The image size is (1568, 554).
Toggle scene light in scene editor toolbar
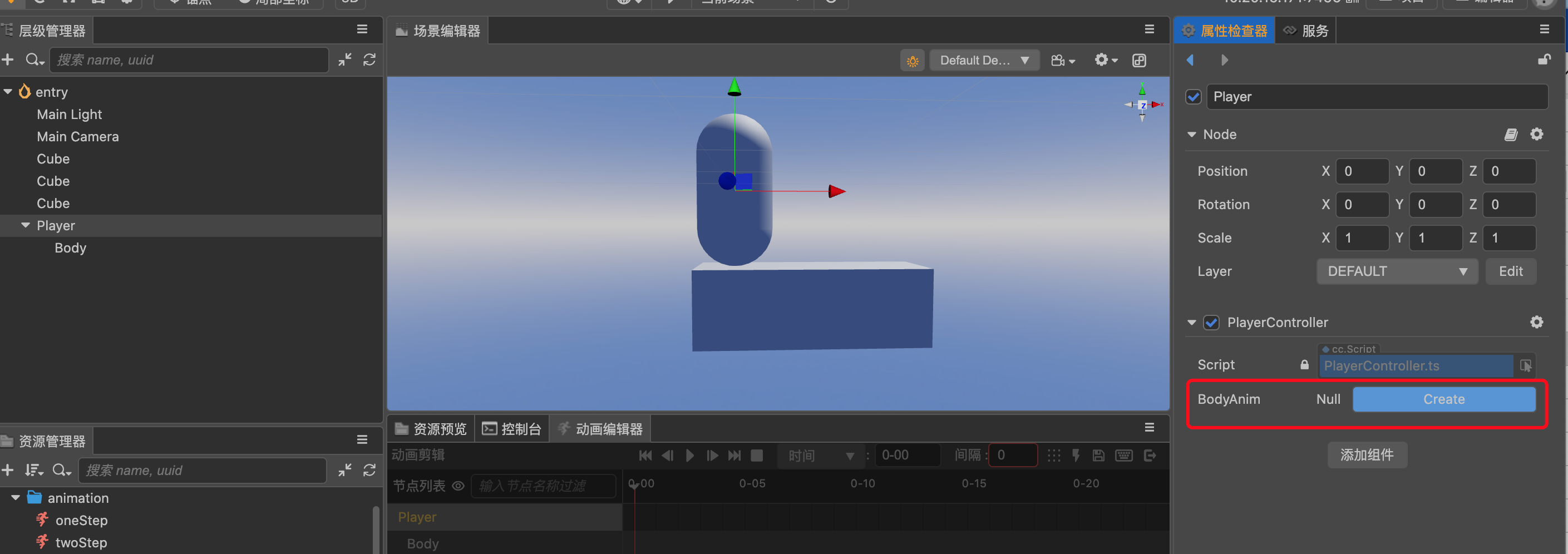pyautogui.click(x=913, y=60)
